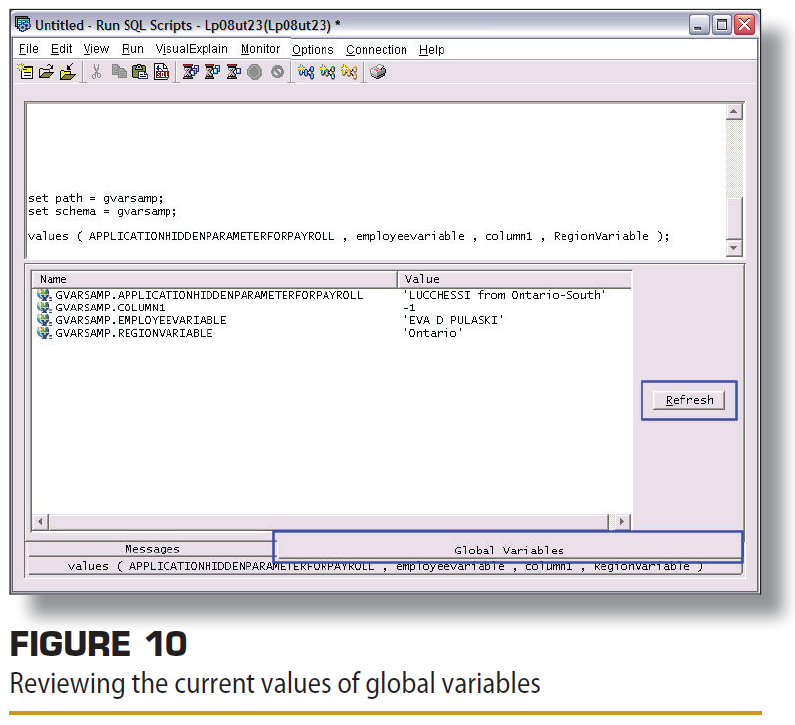This screenshot has height=725, width=795.
Task: Click the values statement in script editor
Action: [348, 236]
